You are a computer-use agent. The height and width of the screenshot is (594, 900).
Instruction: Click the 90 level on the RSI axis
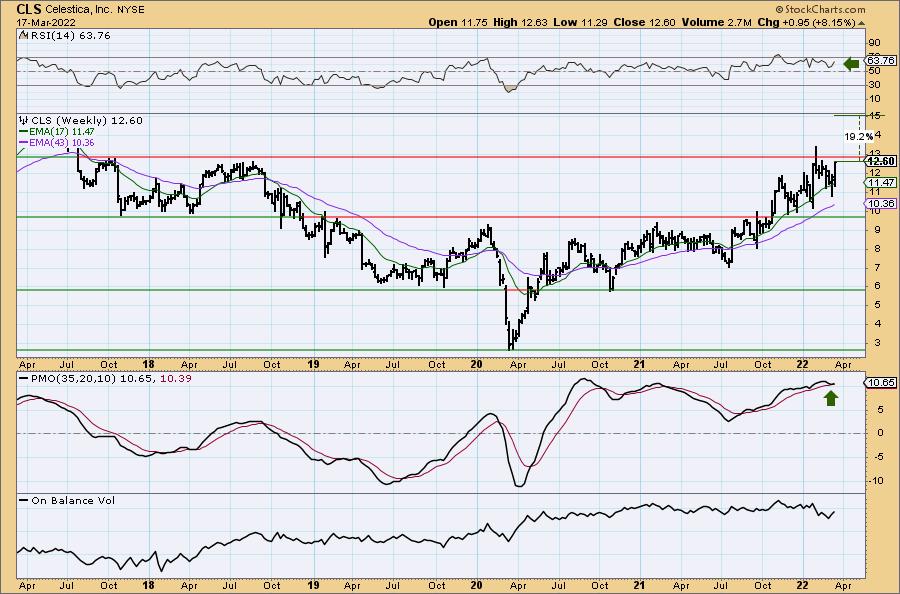[x=875, y=43]
